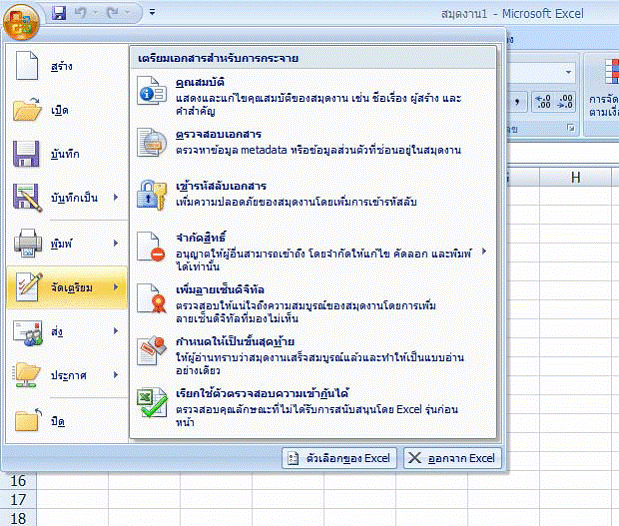This screenshot has width=619, height=526.
Task: Click the people and envelope icon for ส่ง
Action: click(x=28, y=333)
